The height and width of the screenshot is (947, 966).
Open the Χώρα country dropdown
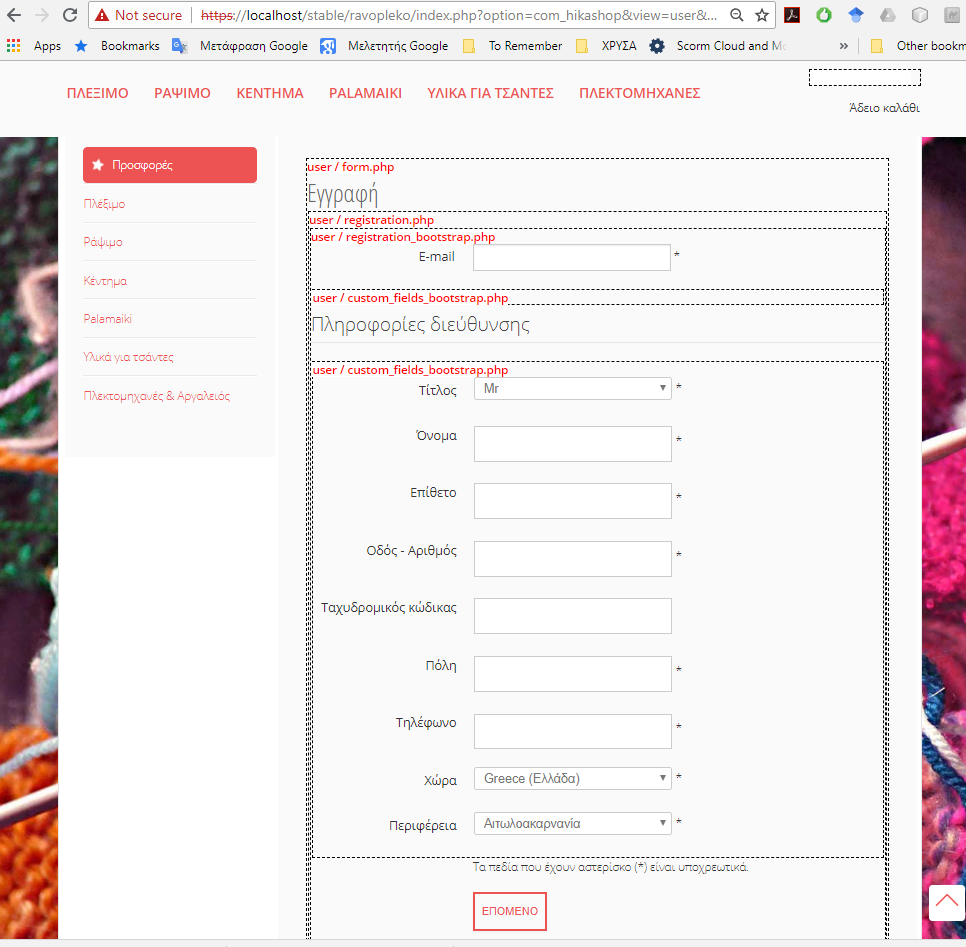tap(572, 778)
